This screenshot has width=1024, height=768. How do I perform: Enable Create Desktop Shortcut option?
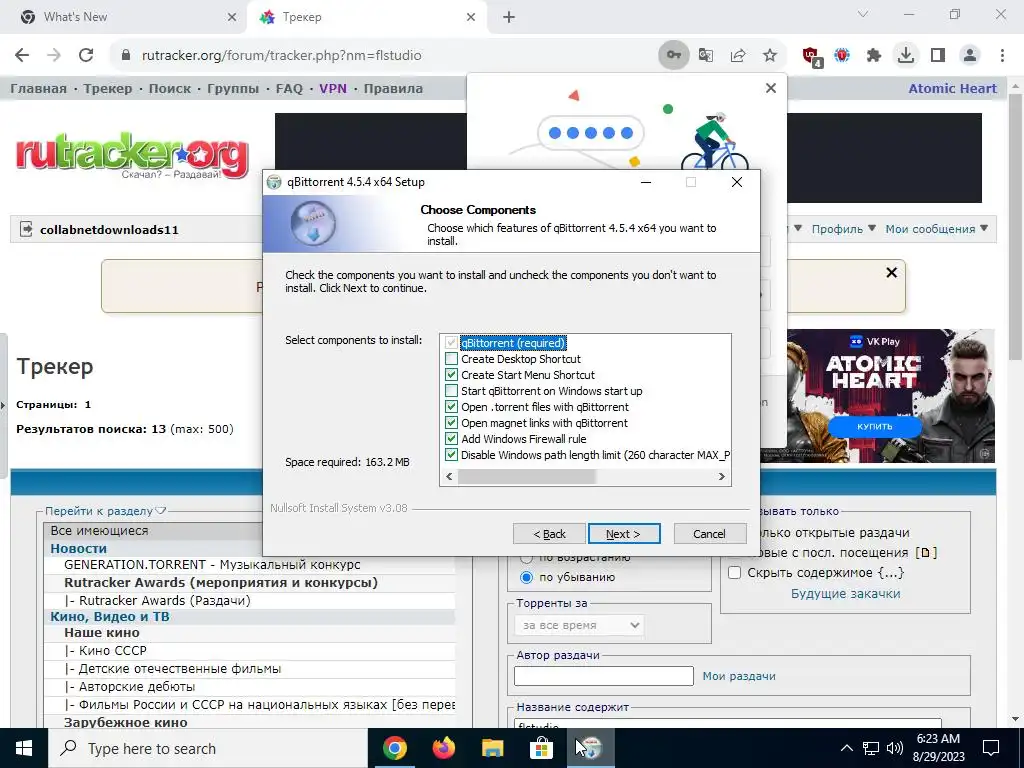[451, 359]
